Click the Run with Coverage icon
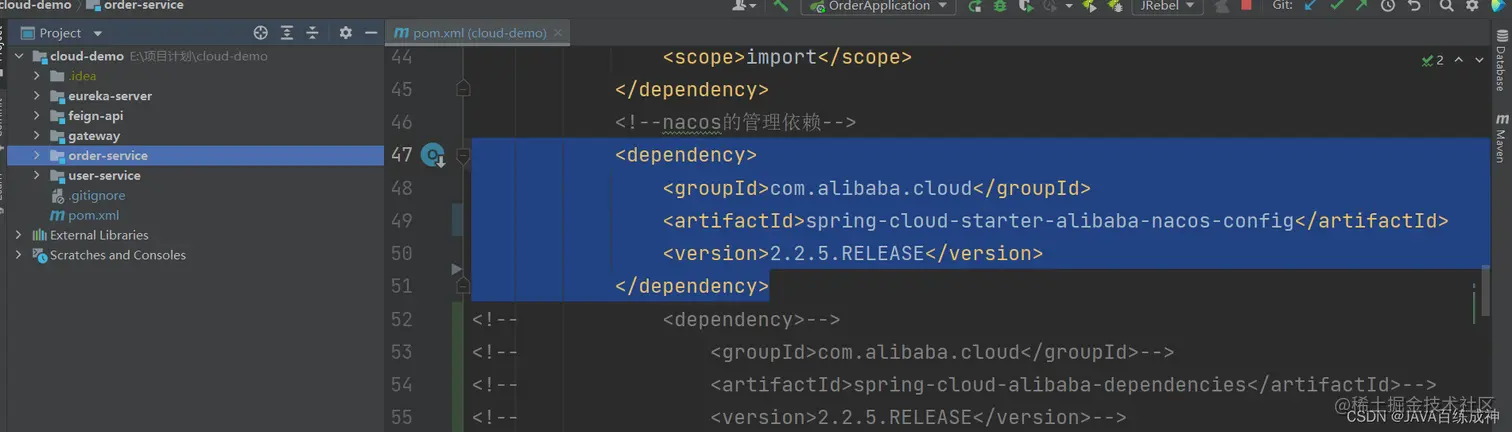Viewport: 1512px width, 432px height. click(1025, 6)
